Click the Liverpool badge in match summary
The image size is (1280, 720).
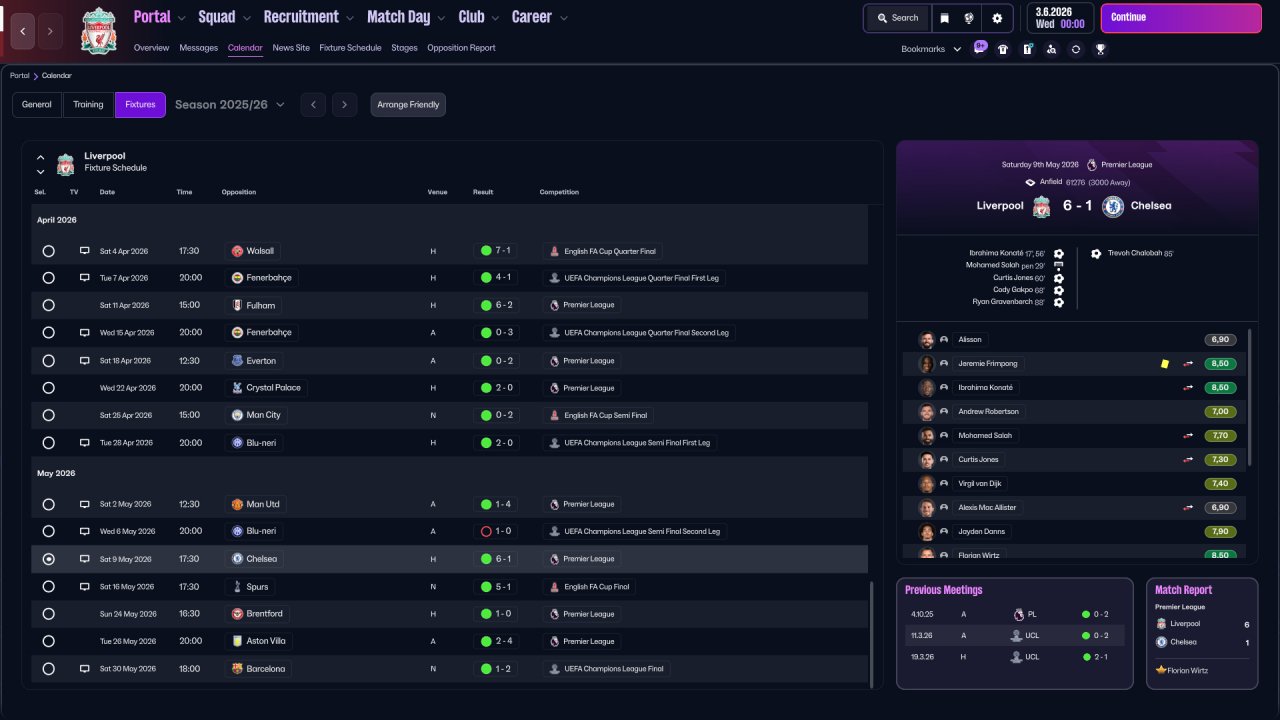pyautogui.click(x=1042, y=206)
